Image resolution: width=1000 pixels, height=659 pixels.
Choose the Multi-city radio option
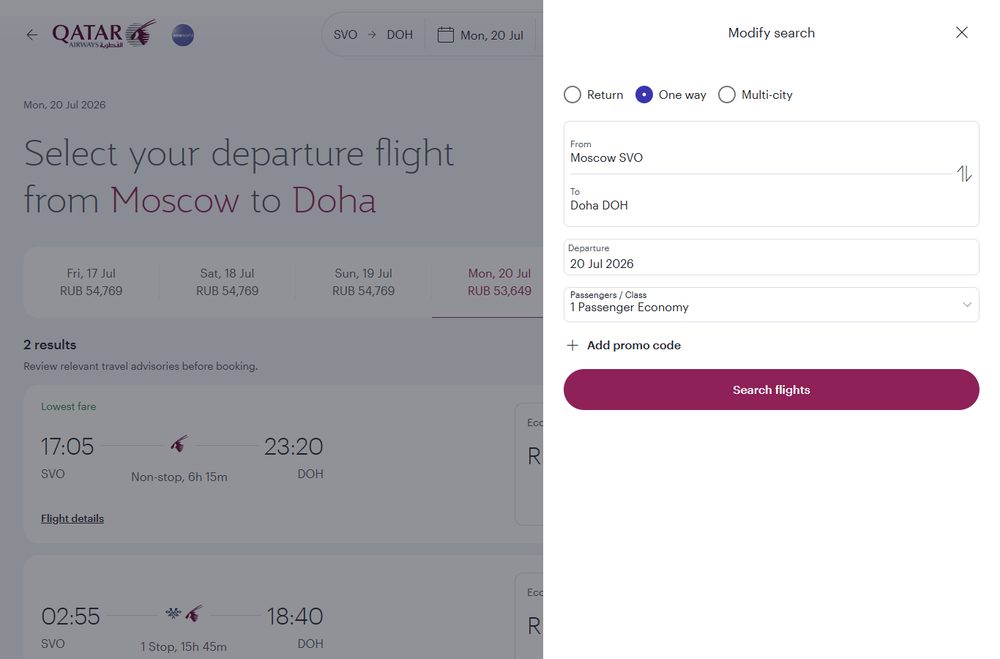[x=726, y=94]
